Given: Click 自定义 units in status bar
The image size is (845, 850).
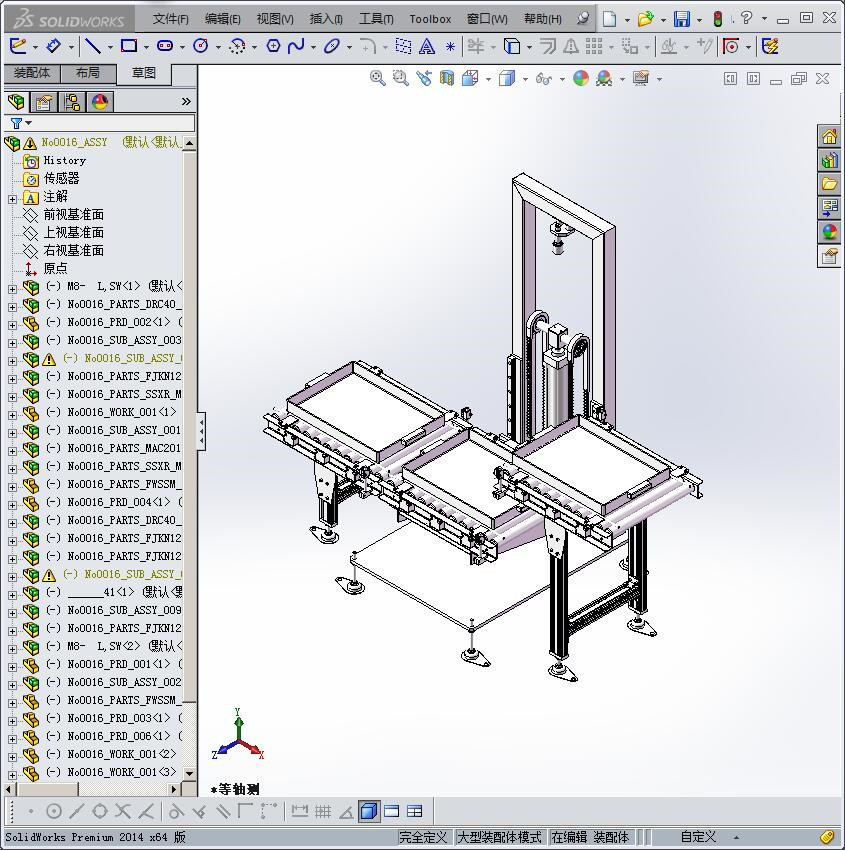Looking at the screenshot, I should pos(698,837).
